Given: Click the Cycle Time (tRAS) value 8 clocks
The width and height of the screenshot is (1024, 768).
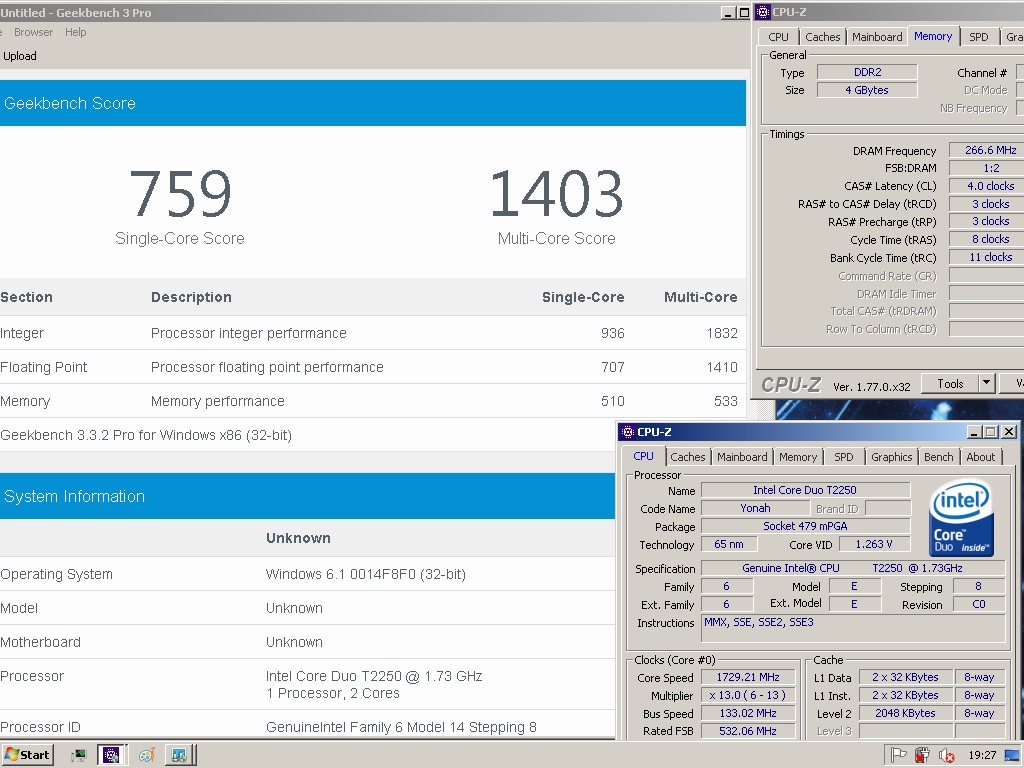Looking at the screenshot, I should pos(989,240).
